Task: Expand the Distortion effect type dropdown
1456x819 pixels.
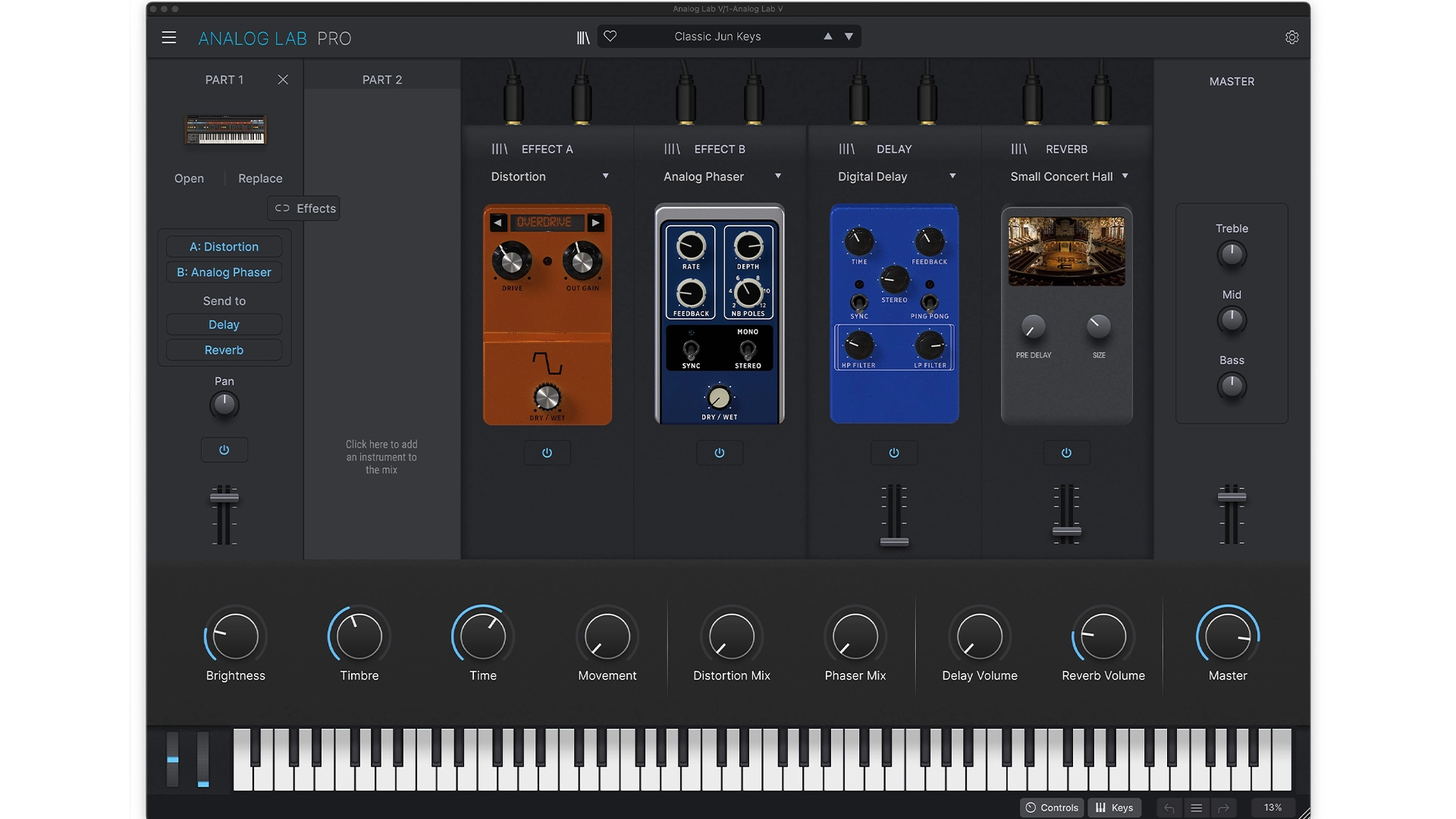Action: tap(605, 176)
